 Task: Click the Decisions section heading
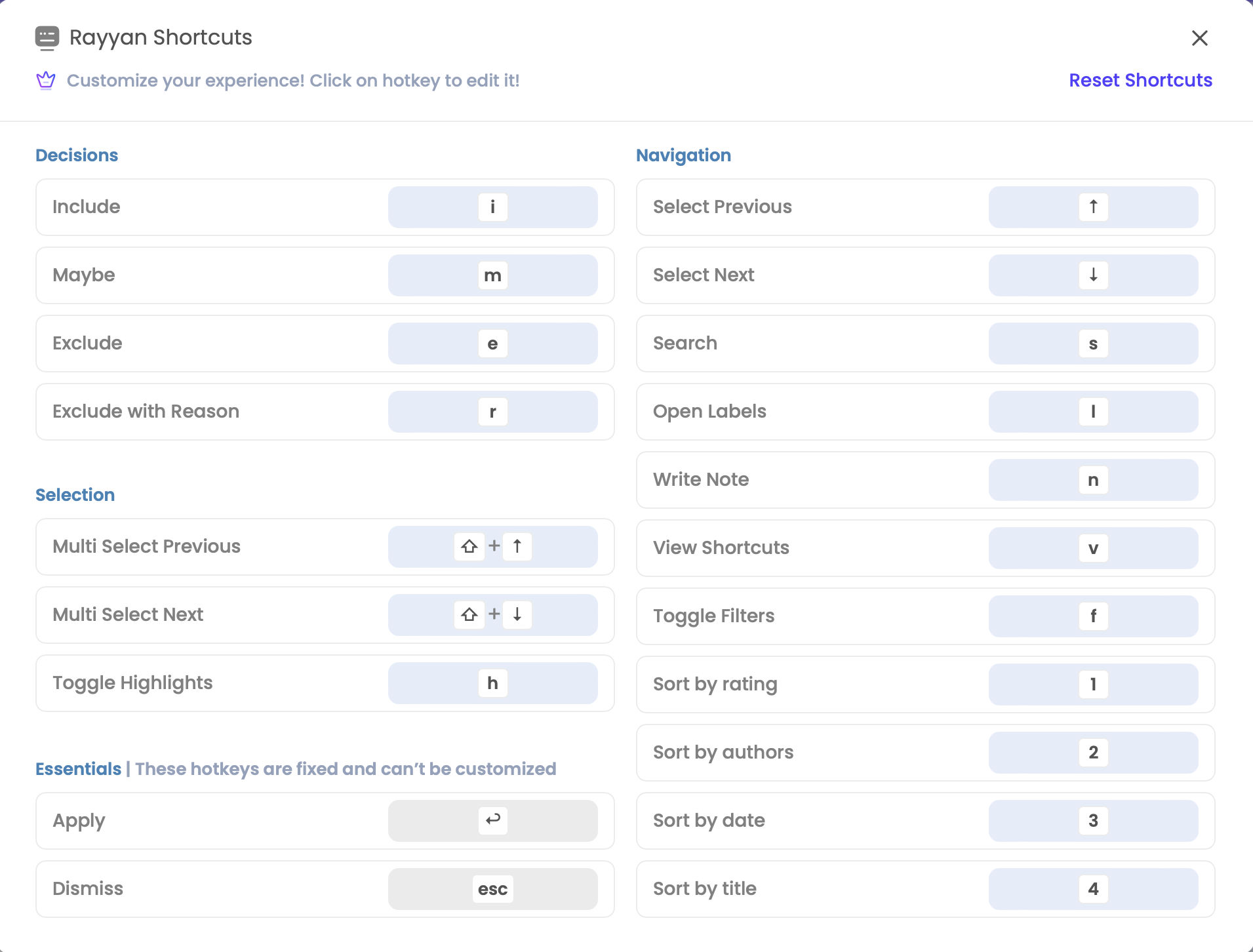coord(77,155)
